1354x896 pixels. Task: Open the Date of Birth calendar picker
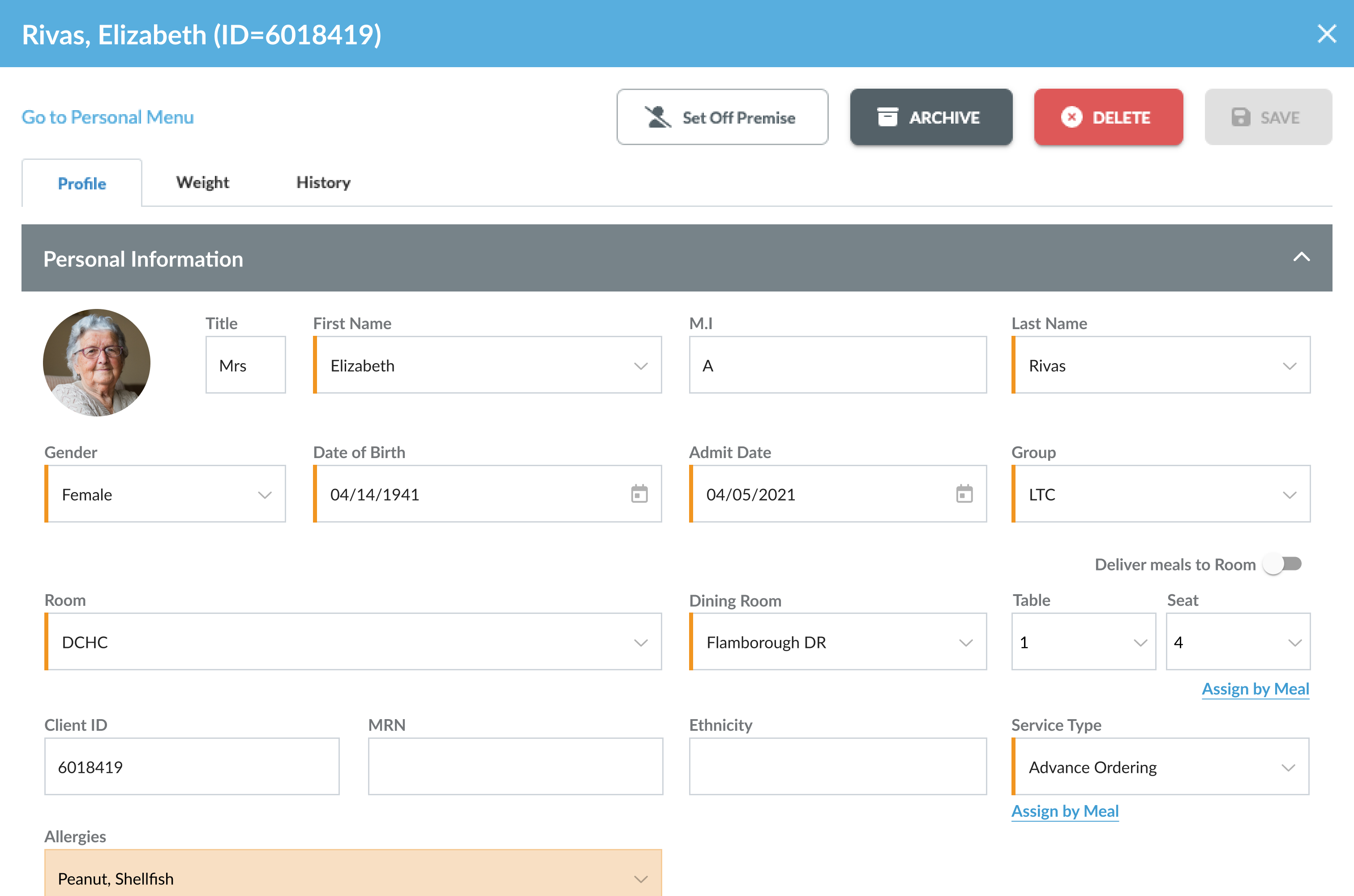click(x=639, y=494)
